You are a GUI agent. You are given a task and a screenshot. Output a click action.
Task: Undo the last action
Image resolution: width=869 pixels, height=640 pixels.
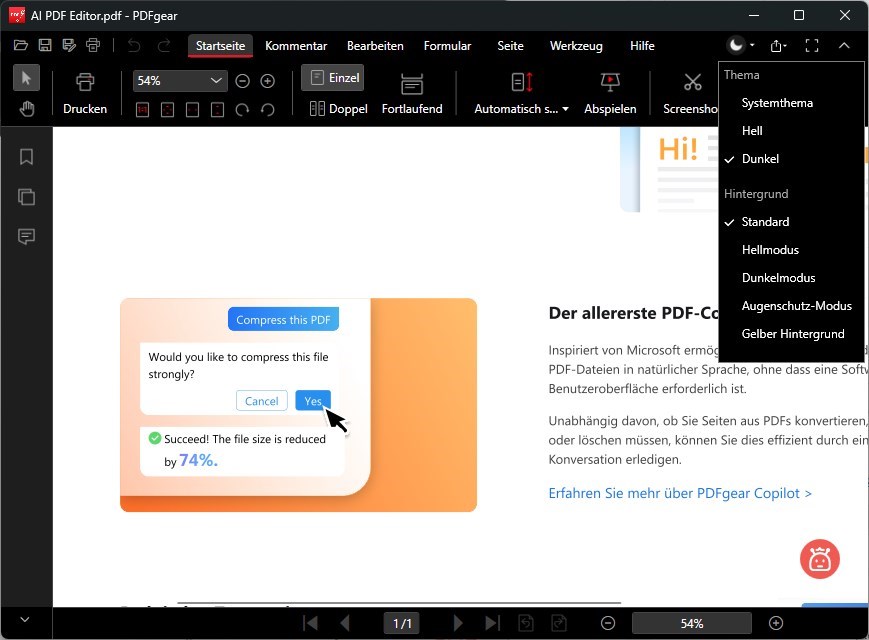pos(134,45)
